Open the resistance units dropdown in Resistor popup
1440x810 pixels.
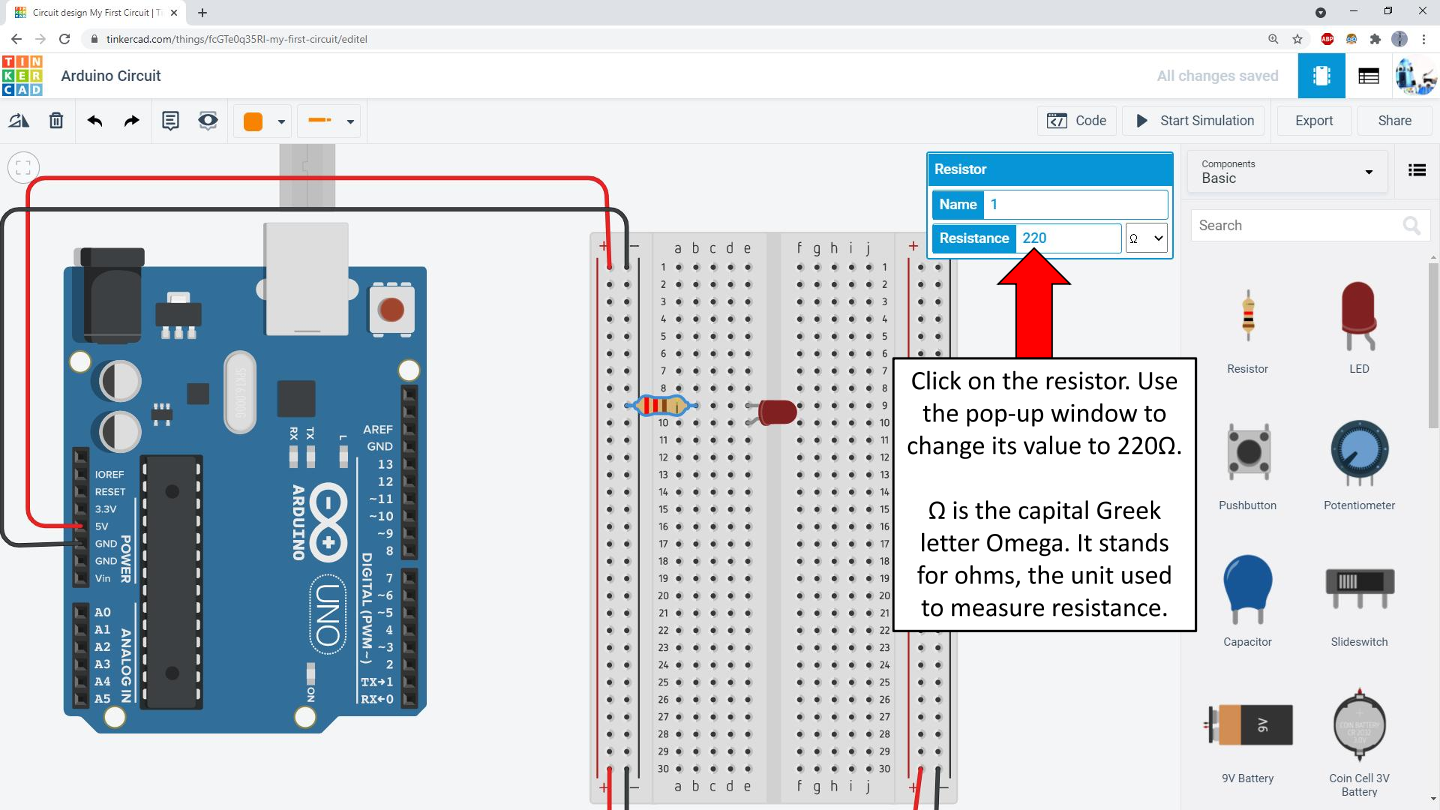(x=1146, y=238)
